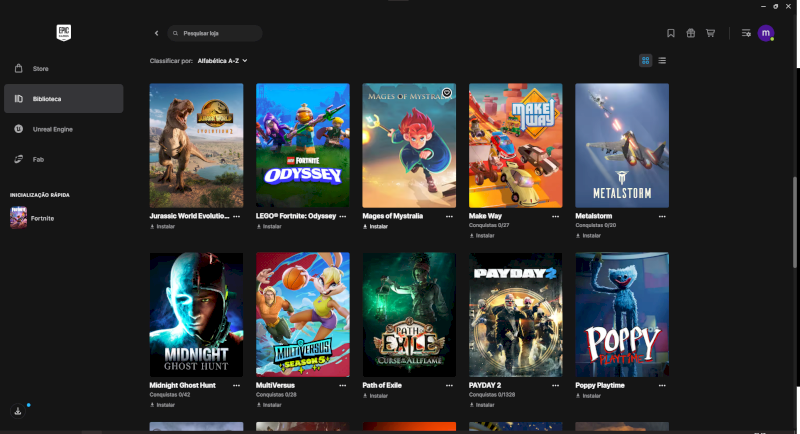800x434 pixels.
Task: Click Instalar under LEGO Fortnite Odyssey
Action: coord(269,226)
